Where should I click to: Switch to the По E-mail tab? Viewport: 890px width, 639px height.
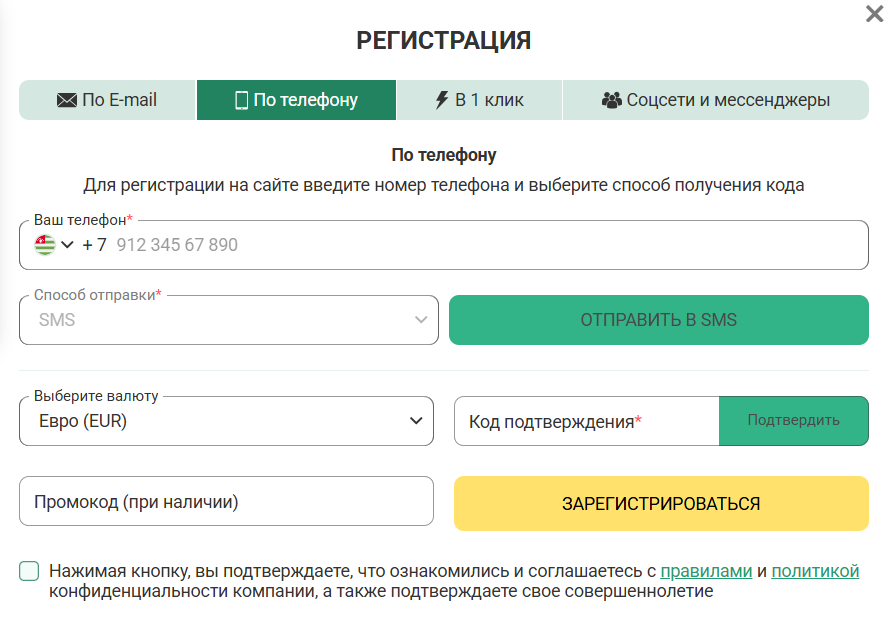[107, 100]
